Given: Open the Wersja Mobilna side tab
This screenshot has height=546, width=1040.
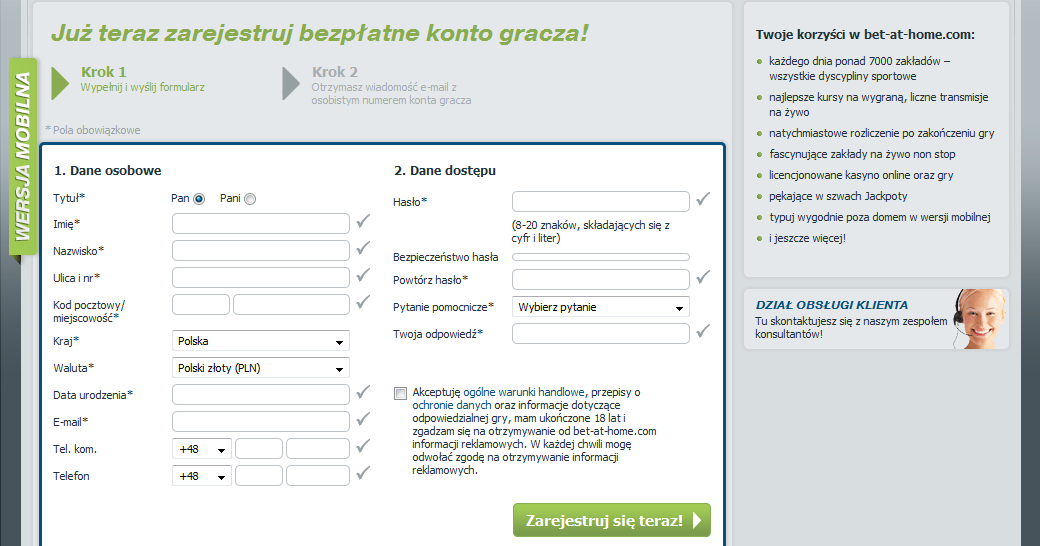Looking at the screenshot, I should tap(23, 157).
